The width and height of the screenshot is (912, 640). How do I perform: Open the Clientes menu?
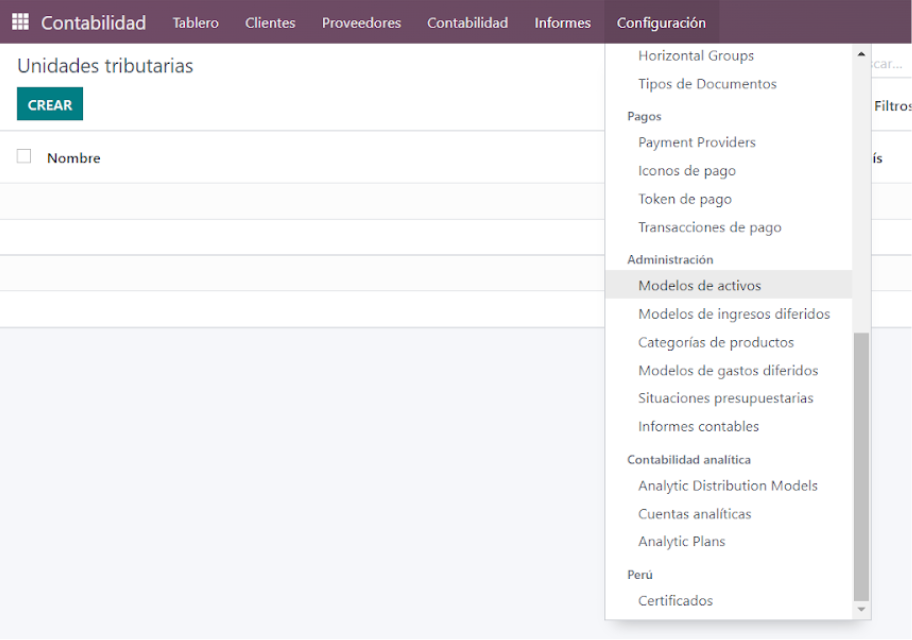[x=270, y=23]
